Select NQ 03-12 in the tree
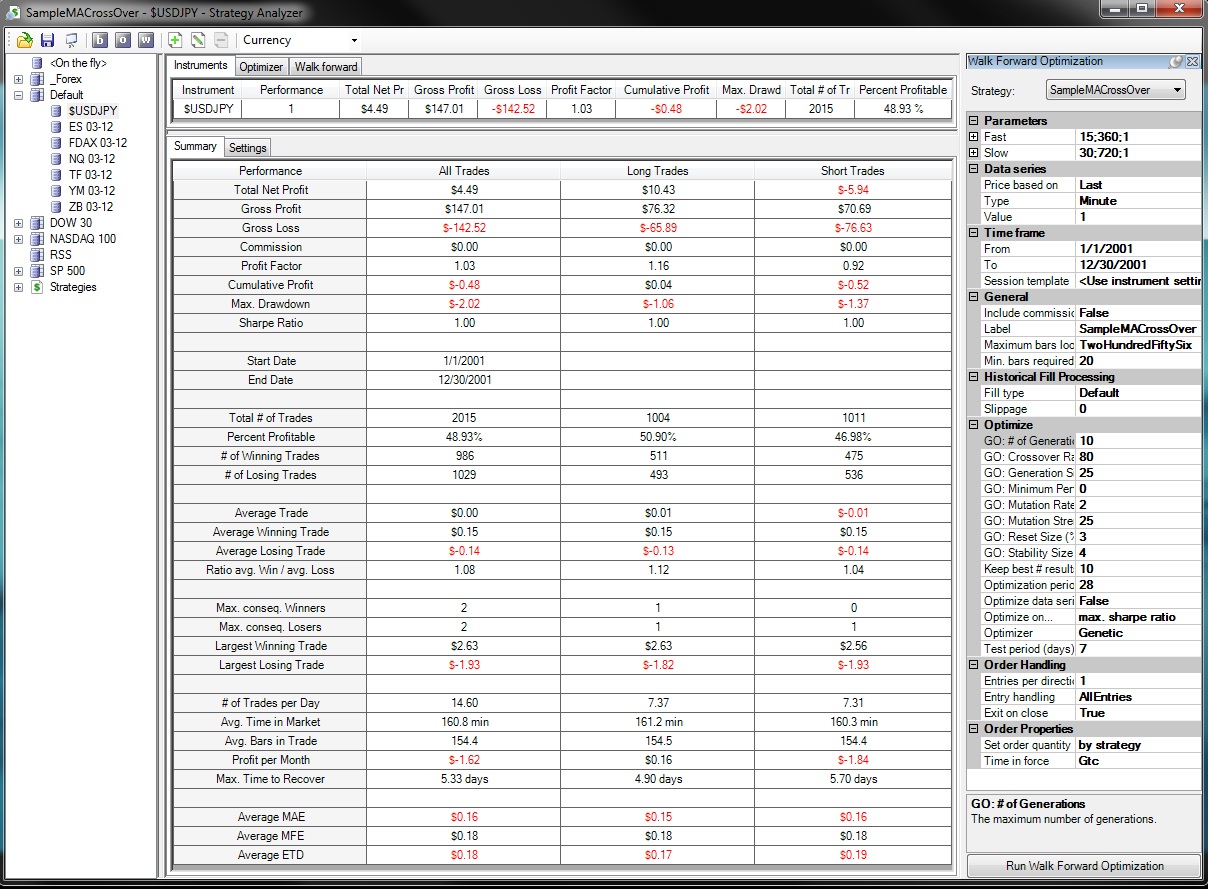 click(92, 159)
